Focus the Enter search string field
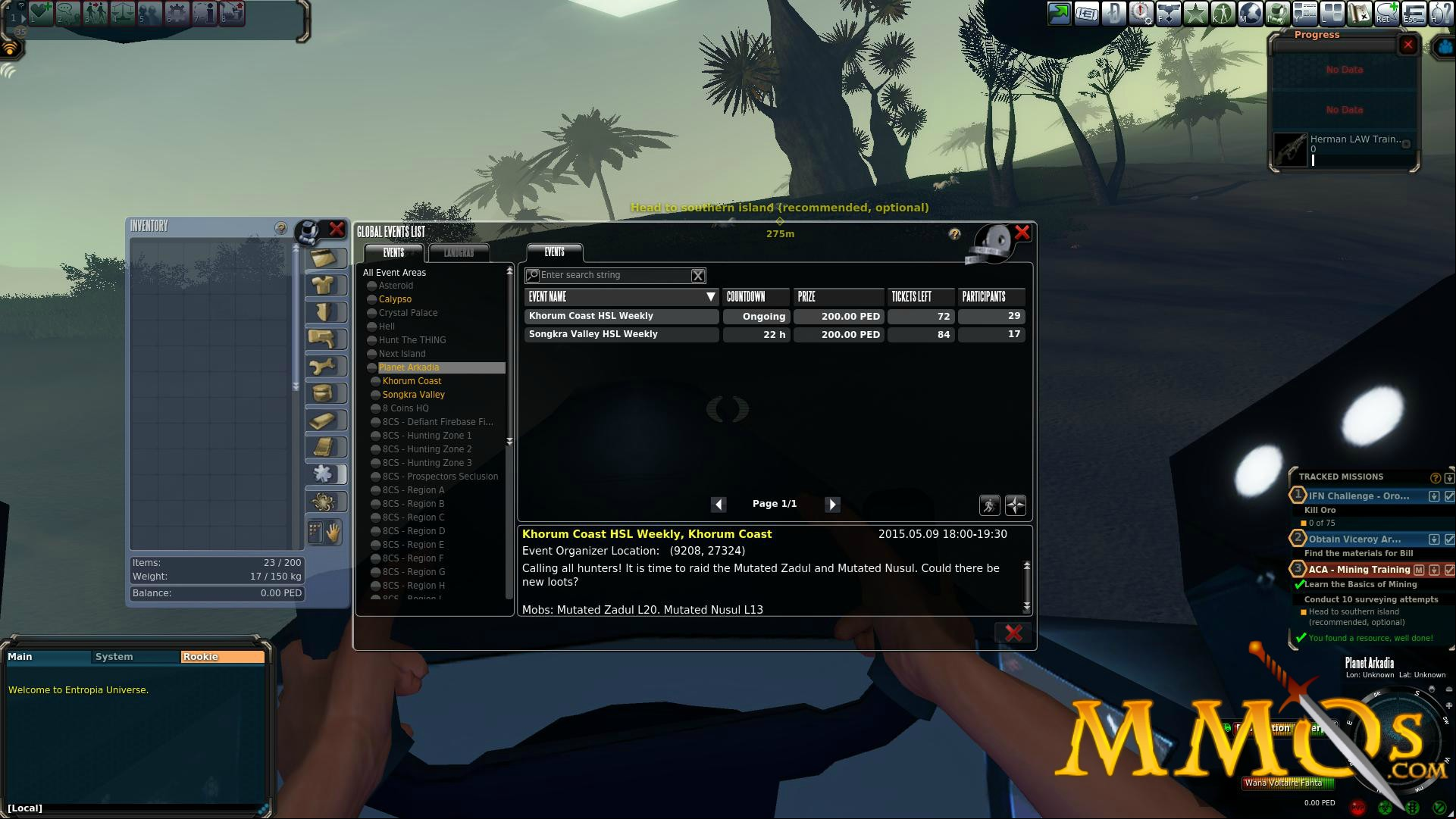Image resolution: width=1456 pixels, height=819 pixels. pyautogui.click(x=615, y=276)
